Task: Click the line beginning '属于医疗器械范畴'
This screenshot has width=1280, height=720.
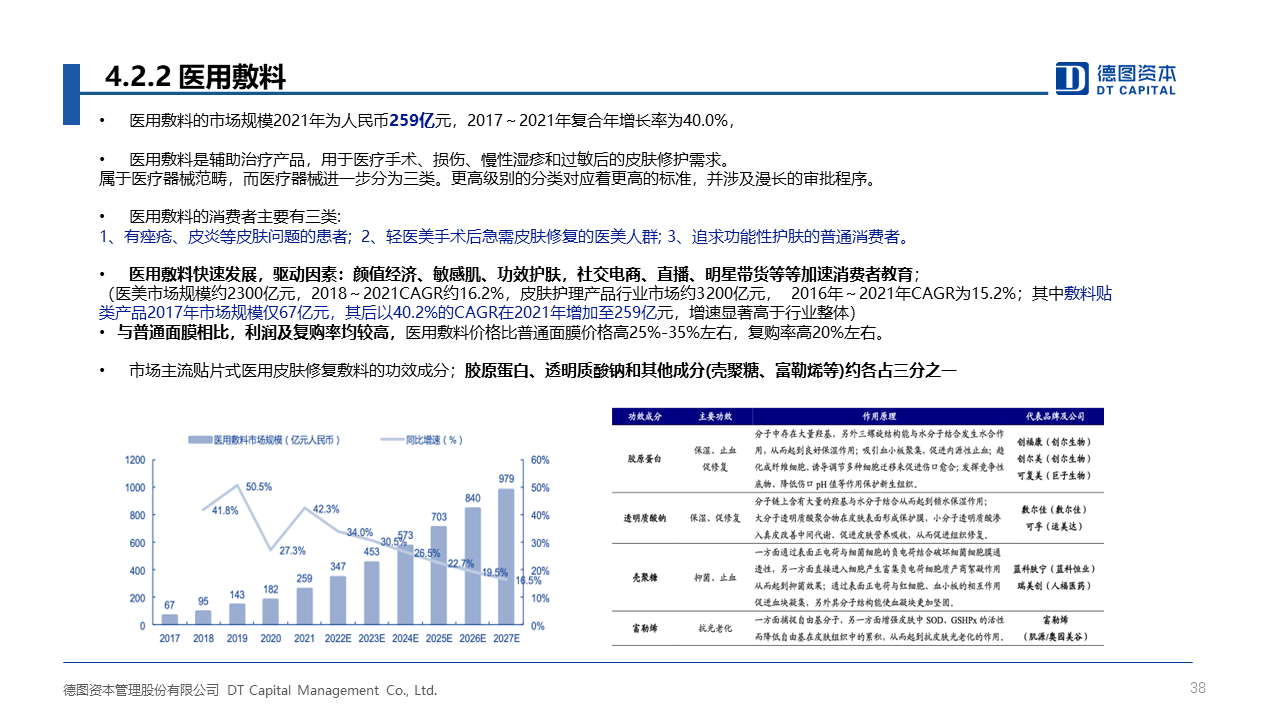Action: (x=488, y=180)
